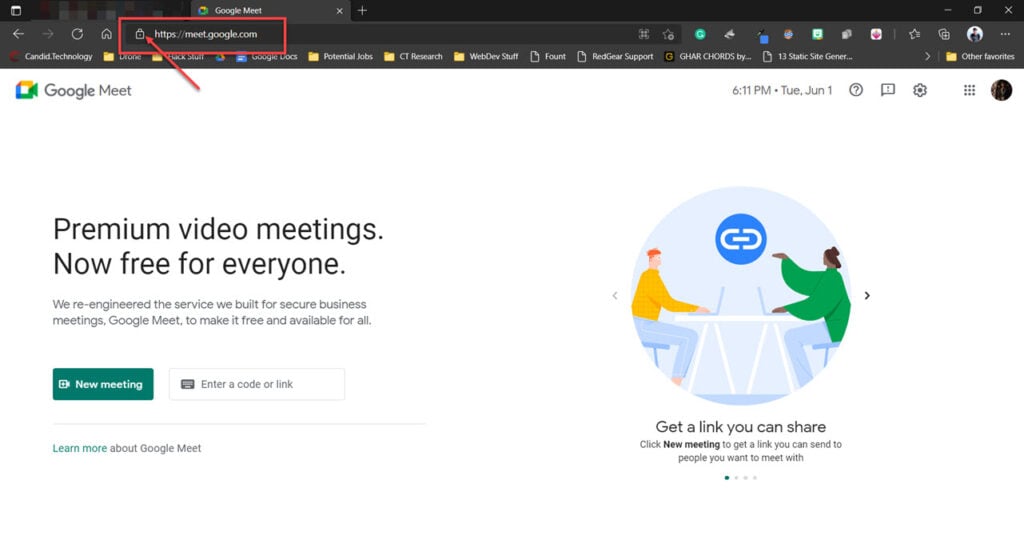The width and height of the screenshot is (1024, 556).
Task: Expand the Other favorites folder
Action: click(x=980, y=56)
